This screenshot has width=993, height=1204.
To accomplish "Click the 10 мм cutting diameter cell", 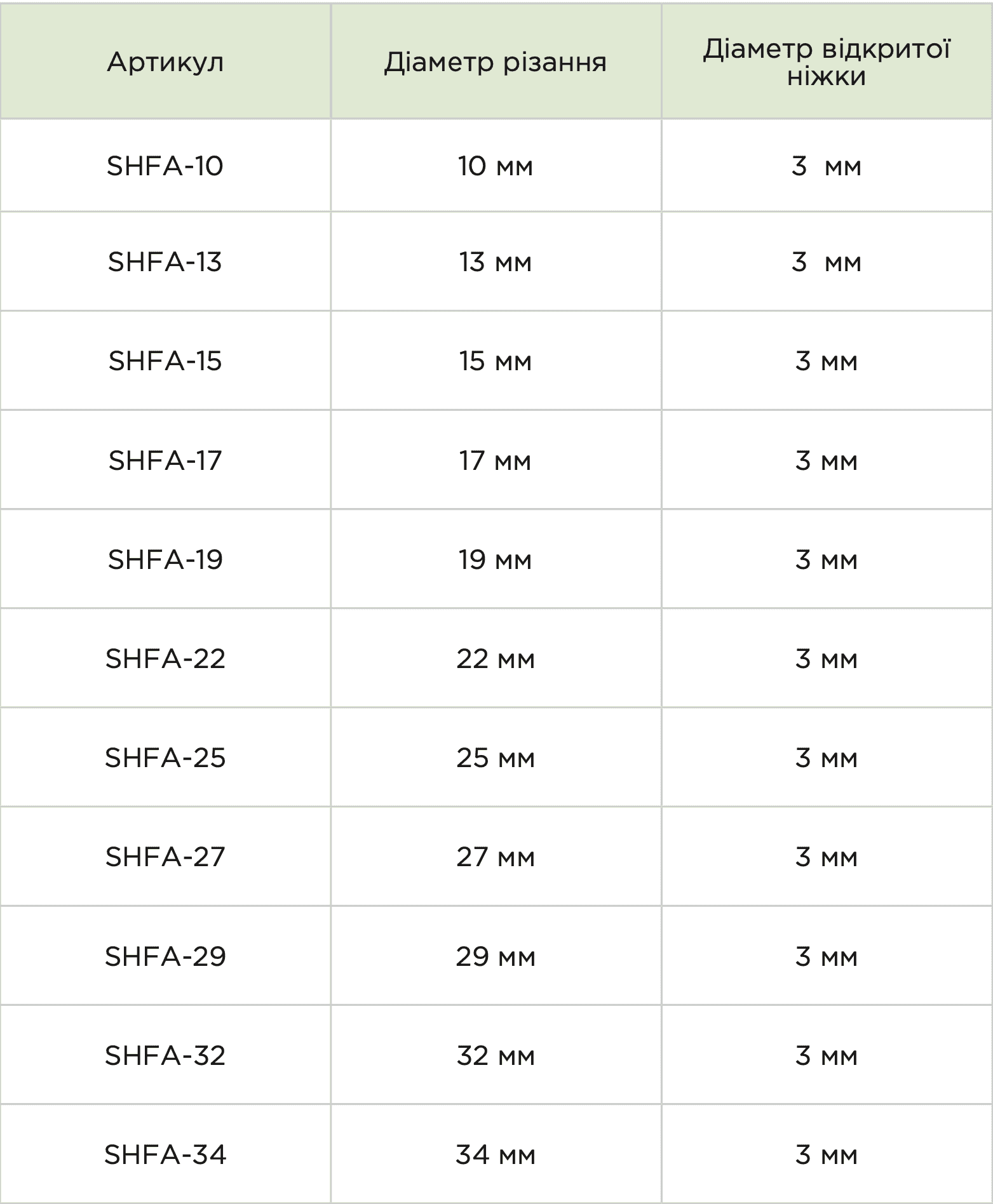I will tap(496, 166).
